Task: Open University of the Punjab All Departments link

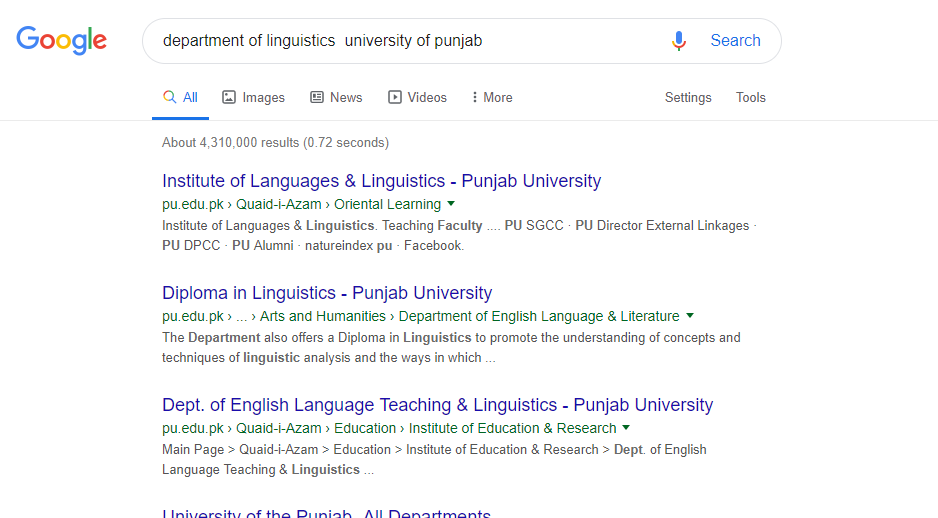Action: [327, 513]
